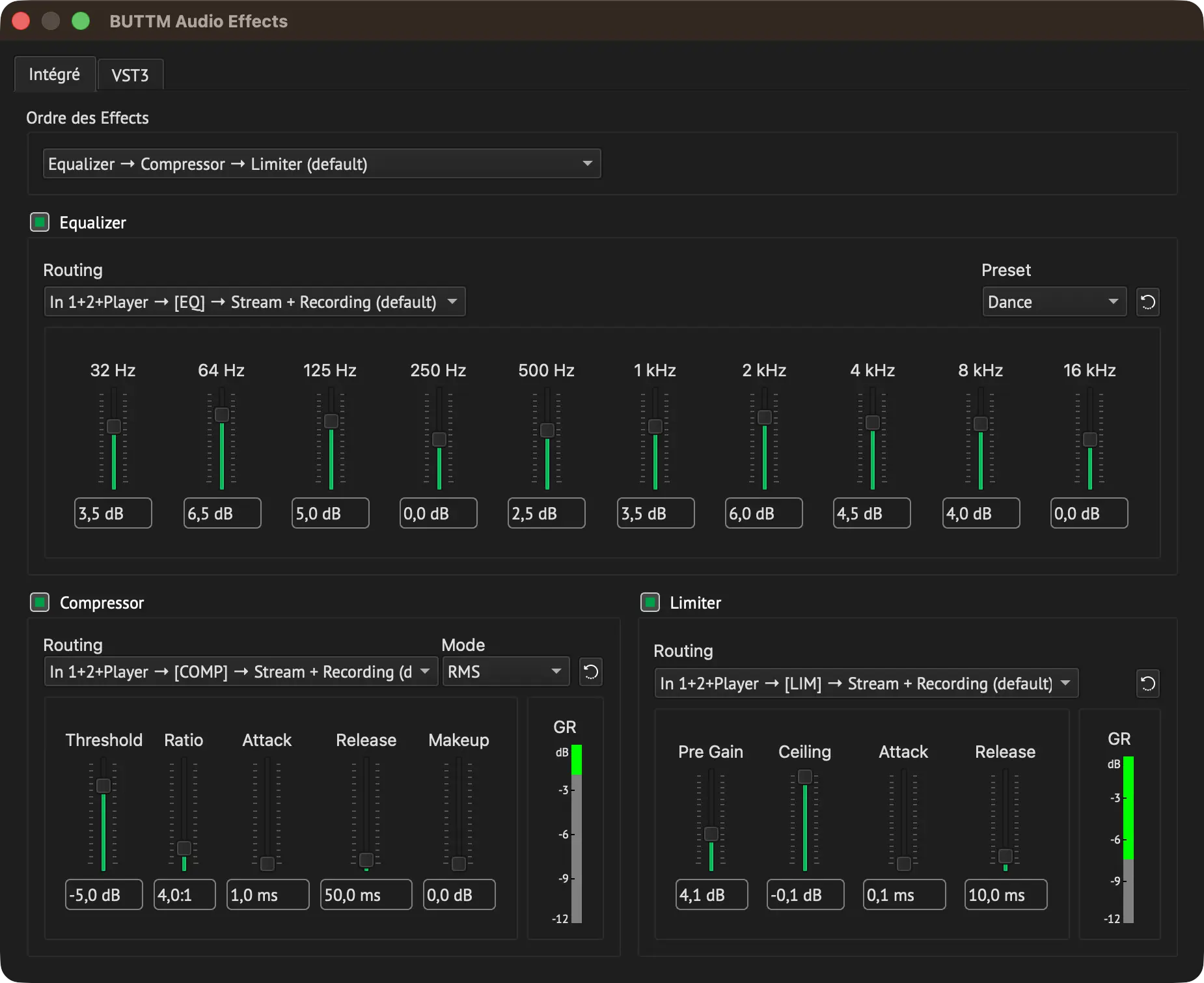This screenshot has height=983, width=1204.
Task: Click the 64 Hz band slider handle
Action: click(222, 415)
